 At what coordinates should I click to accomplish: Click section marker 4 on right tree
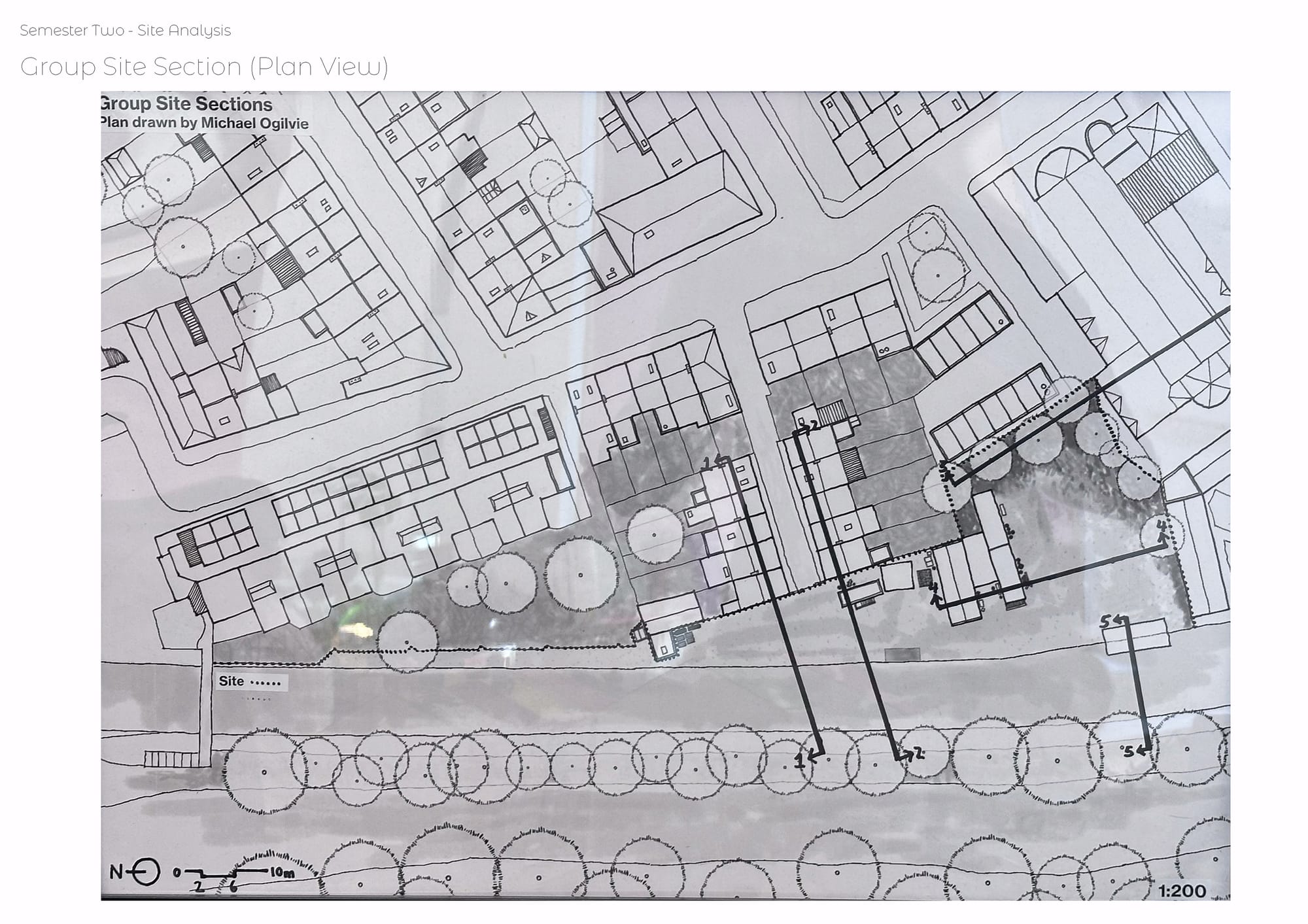(1162, 527)
